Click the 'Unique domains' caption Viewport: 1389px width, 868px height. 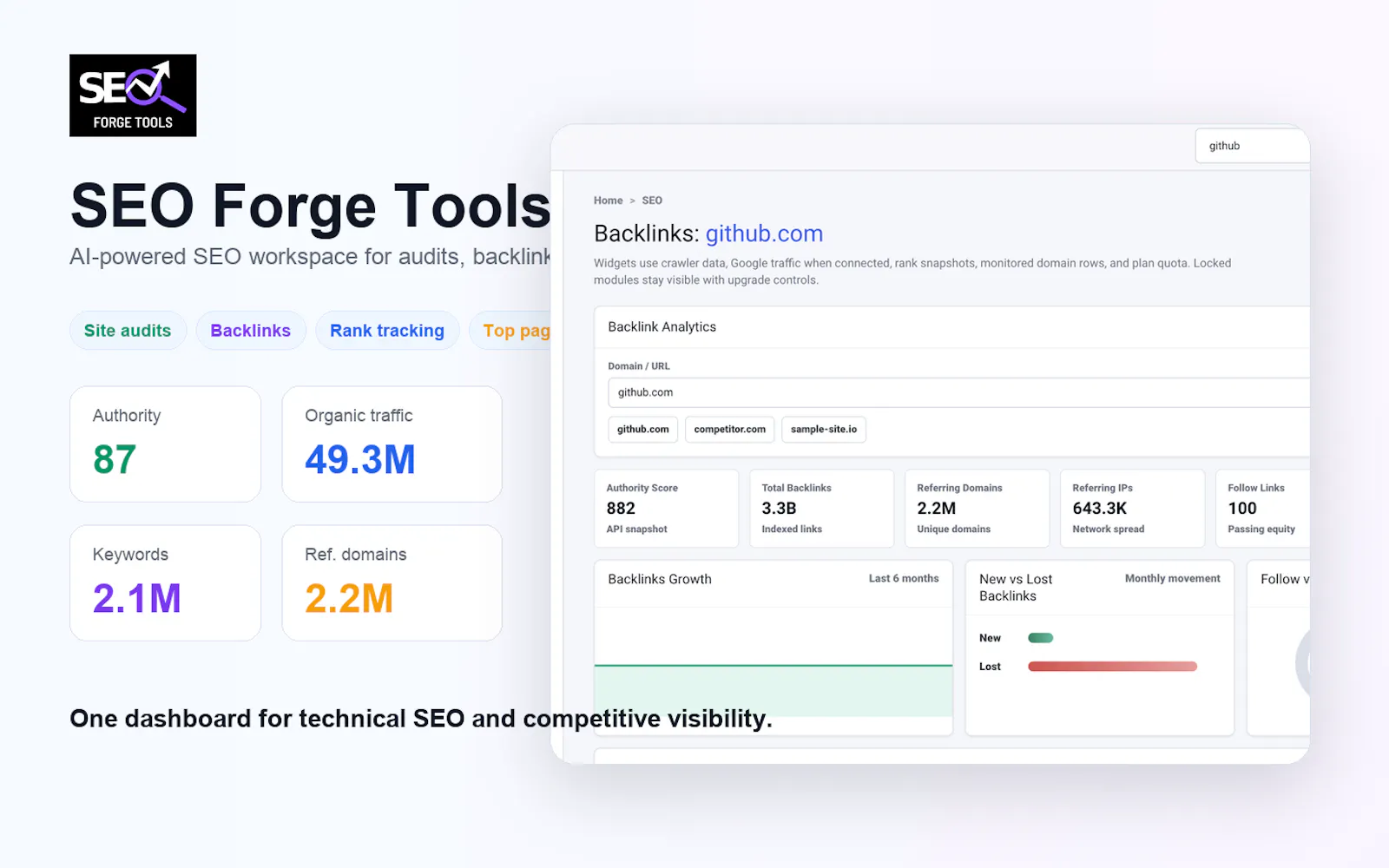(x=953, y=529)
